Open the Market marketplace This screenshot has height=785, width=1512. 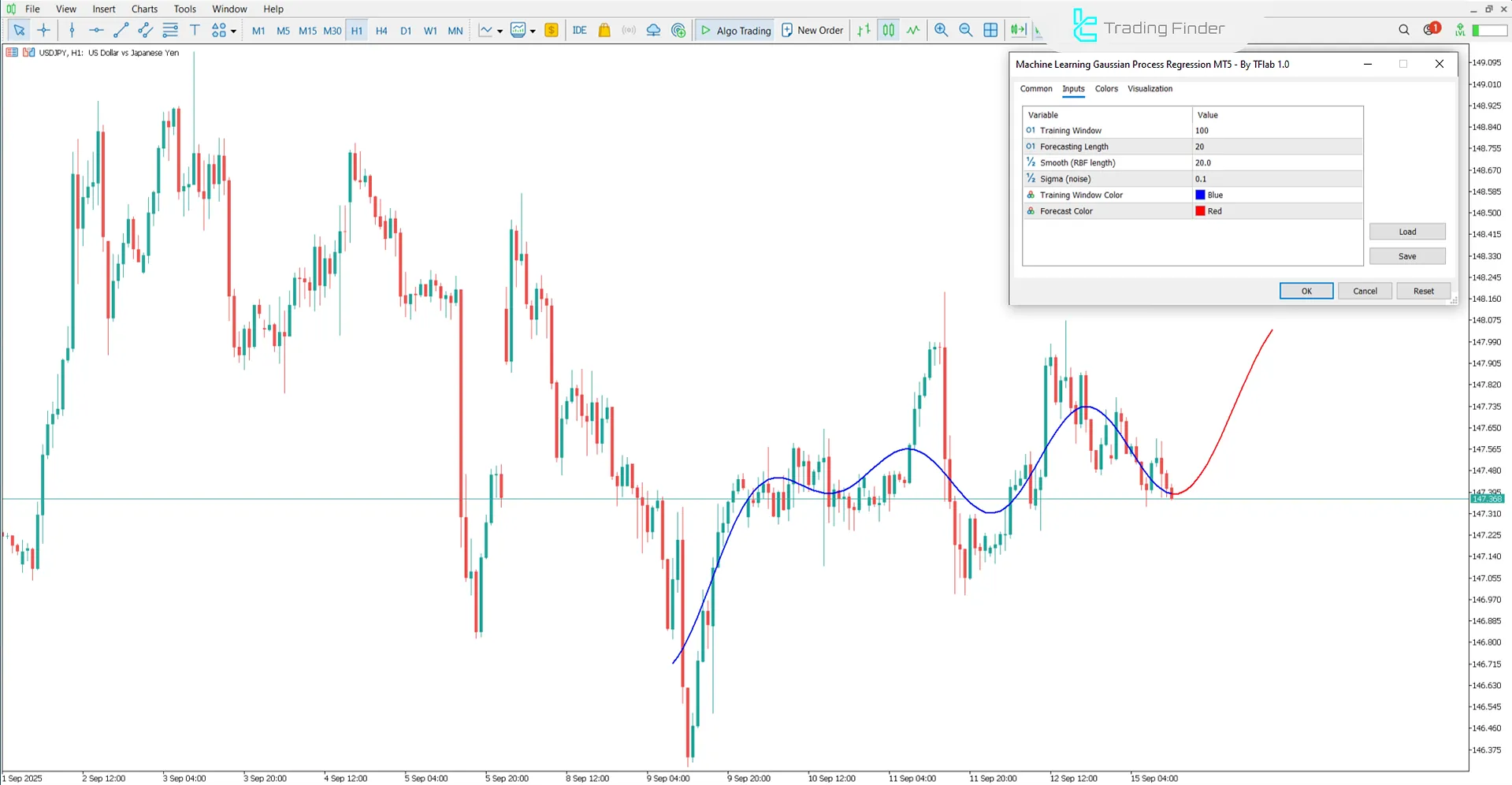click(604, 30)
